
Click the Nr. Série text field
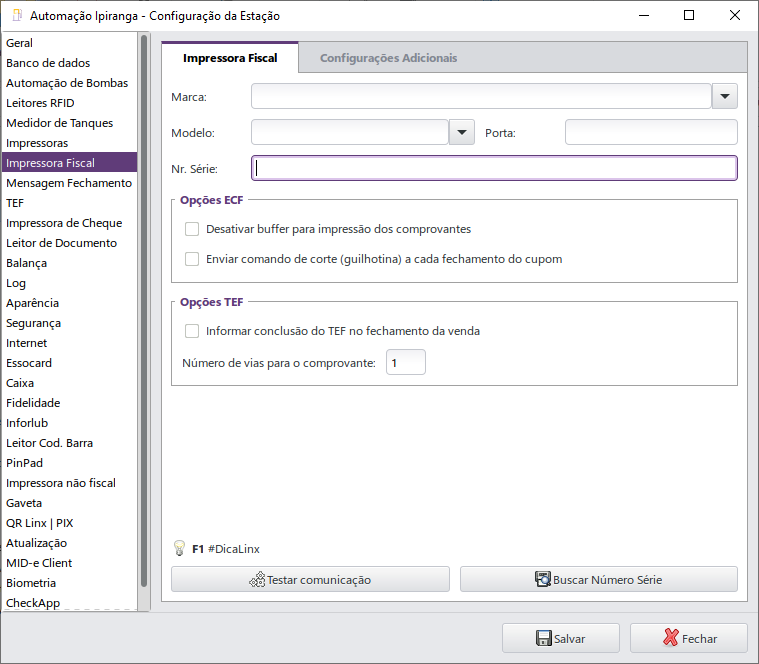tap(494, 168)
